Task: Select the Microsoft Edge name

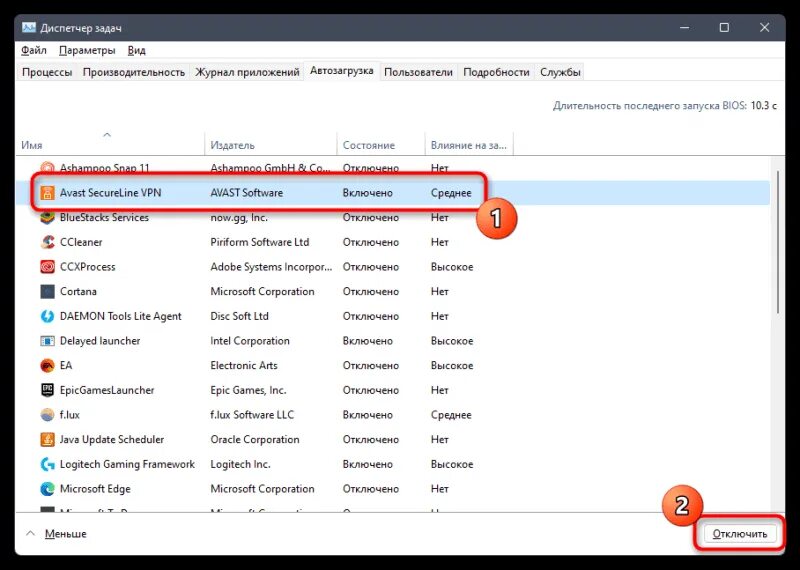Action: (95, 489)
